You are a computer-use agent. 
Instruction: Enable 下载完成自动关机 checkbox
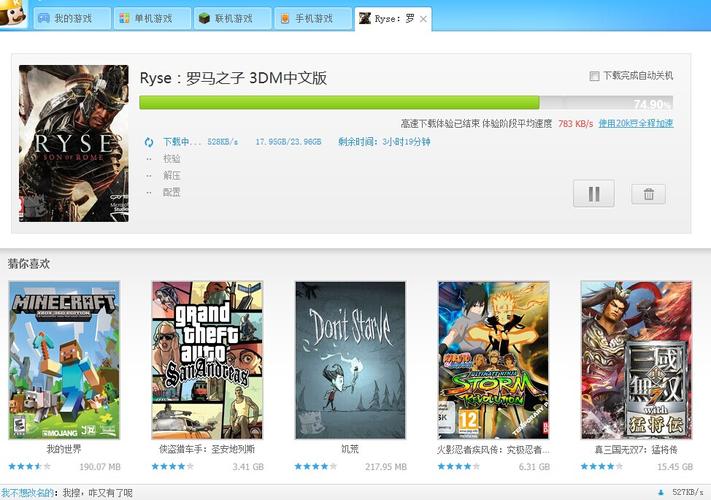click(594, 76)
